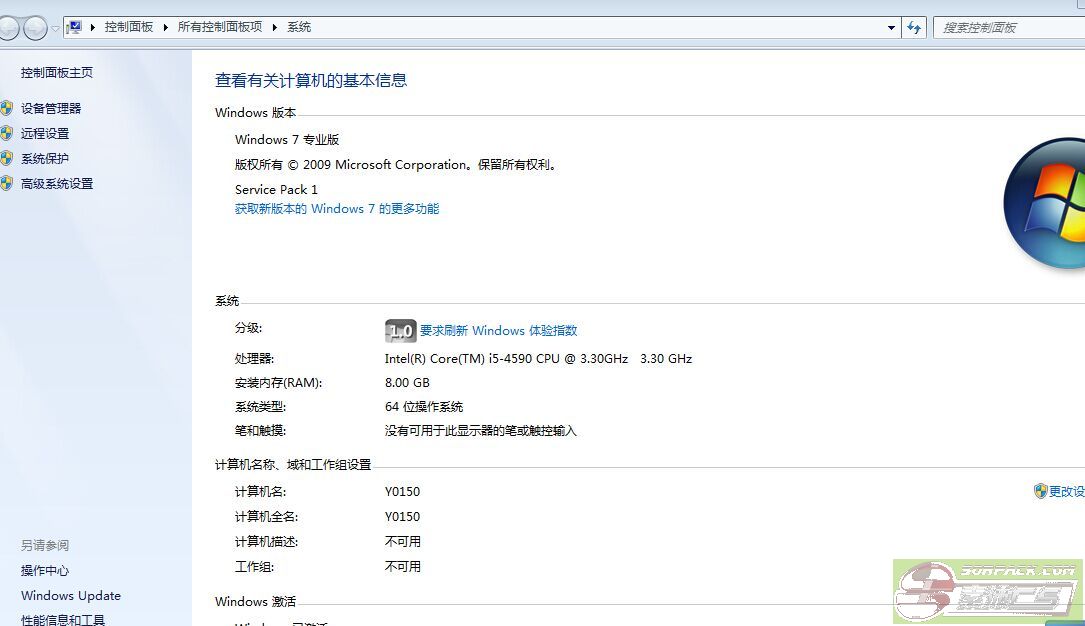This screenshot has width=1085, height=626.
Task: Expand breadcrumb arrow after 控制面板
Action: click(x=166, y=28)
